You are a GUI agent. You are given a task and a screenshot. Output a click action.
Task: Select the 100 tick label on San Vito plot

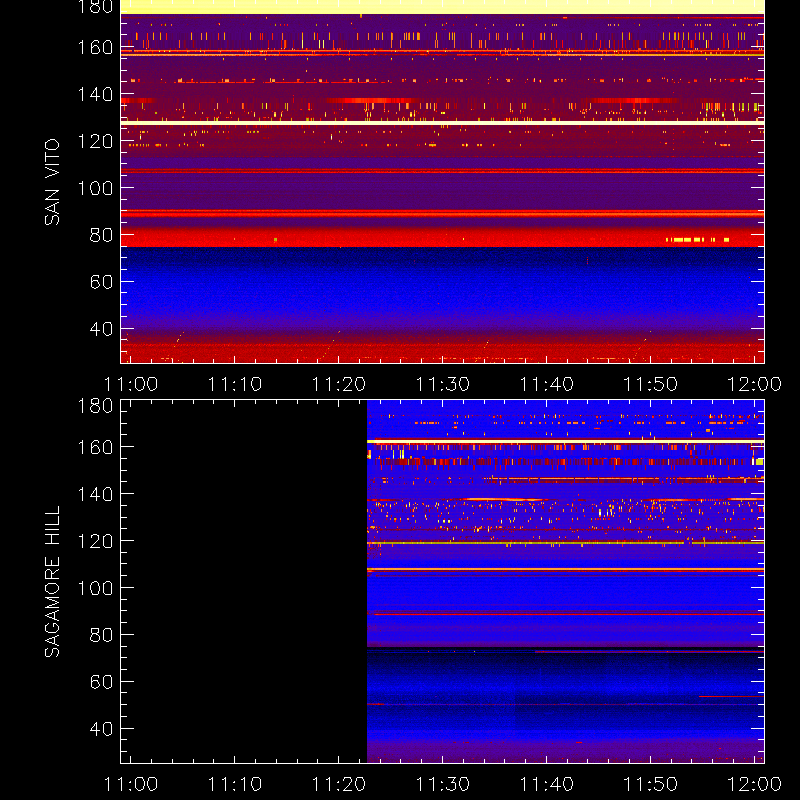95,188
